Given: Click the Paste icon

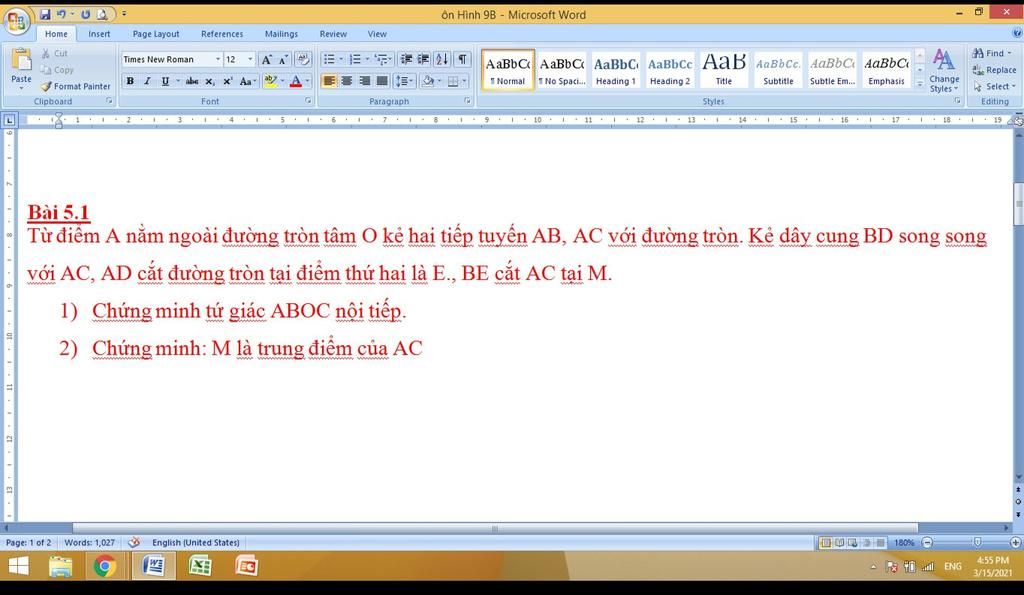Looking at the screenshot, I should tap(21, 59).
